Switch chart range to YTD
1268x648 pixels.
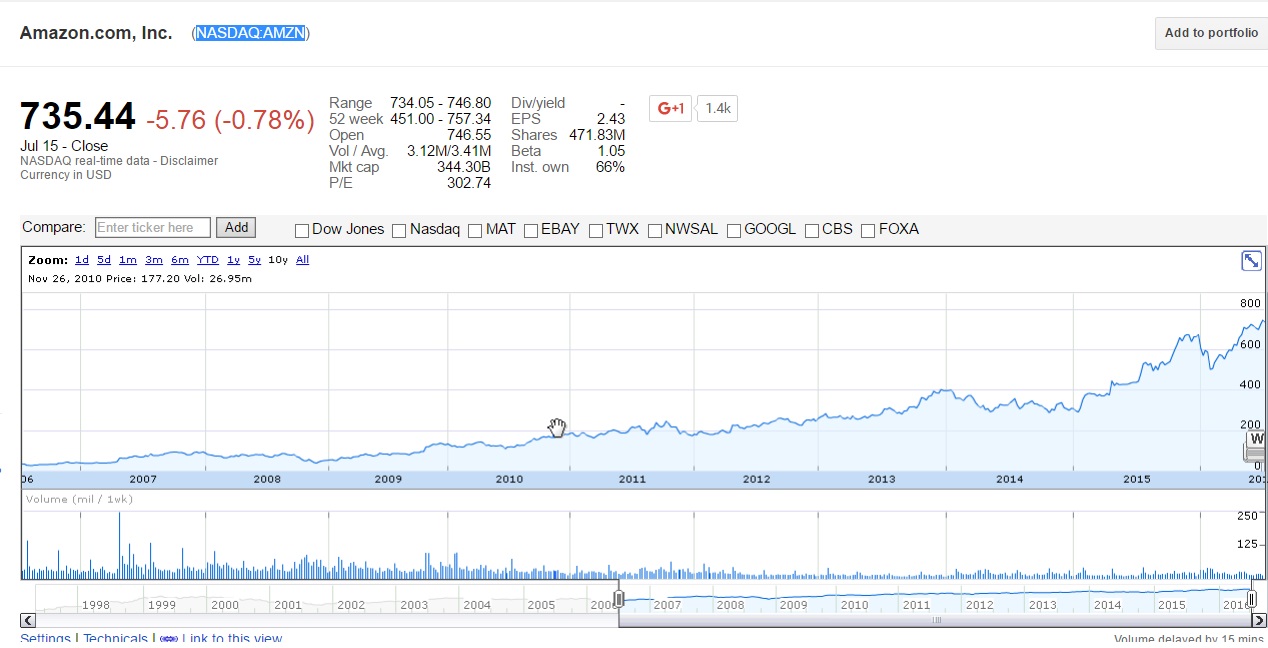click(x=208, y=260)
